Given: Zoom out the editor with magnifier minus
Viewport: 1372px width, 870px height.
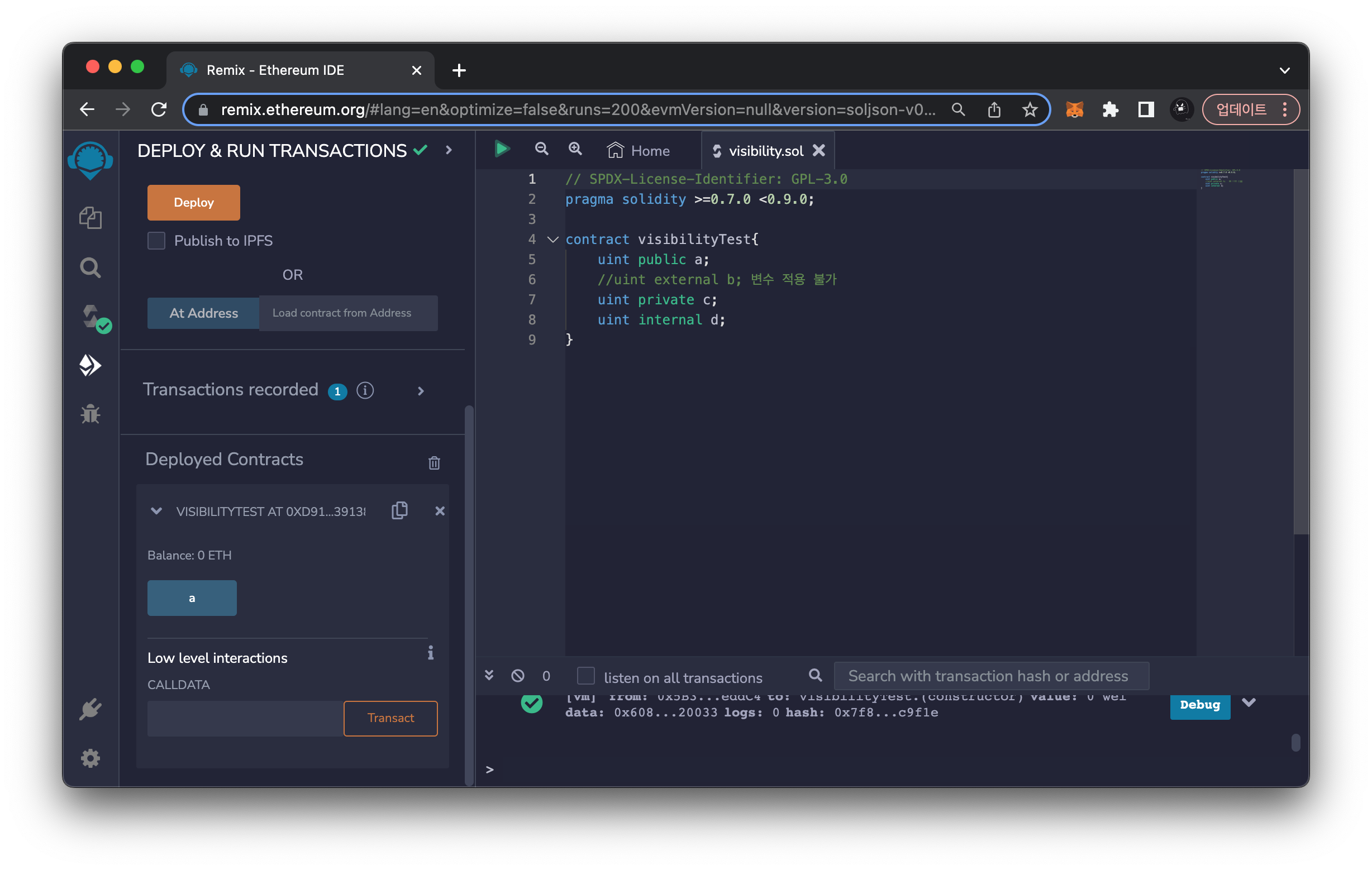Looking at the screenshot, I should [x=541, y=150].
